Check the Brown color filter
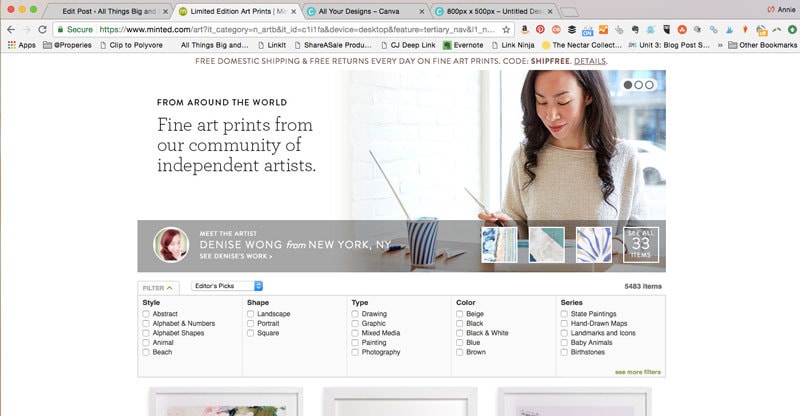 460,352
